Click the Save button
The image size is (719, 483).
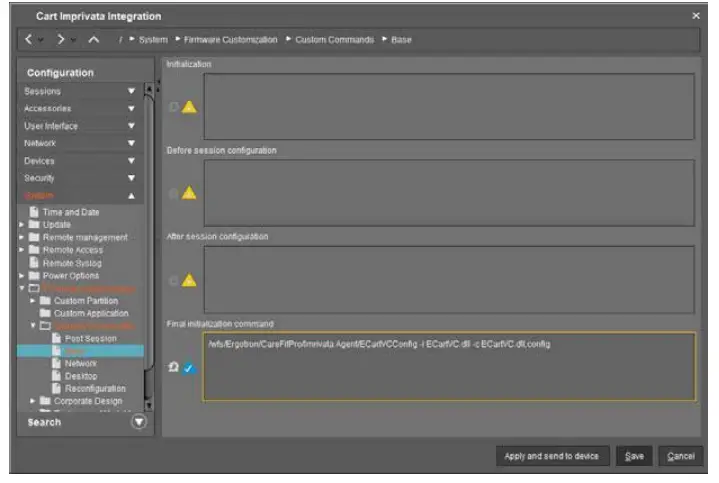pos(634,456)
